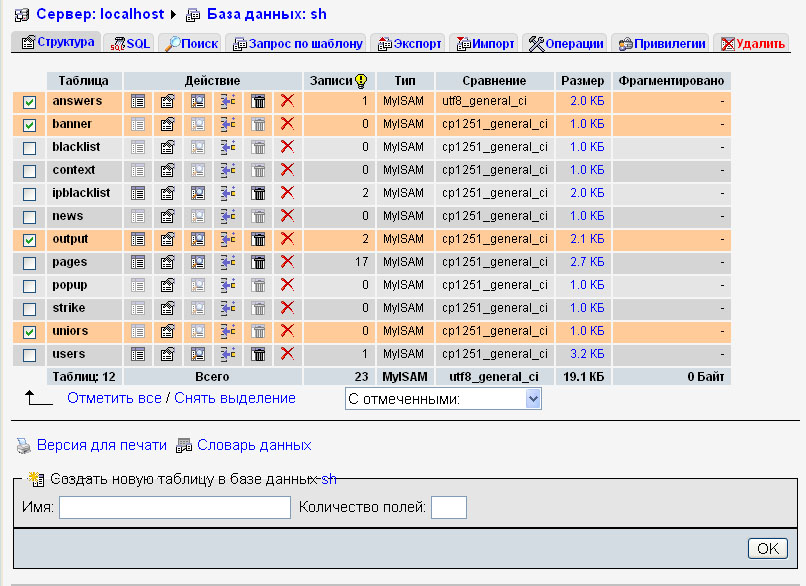
Task: Open the Запрос по шаблону tab
Action: coord(297,44)
